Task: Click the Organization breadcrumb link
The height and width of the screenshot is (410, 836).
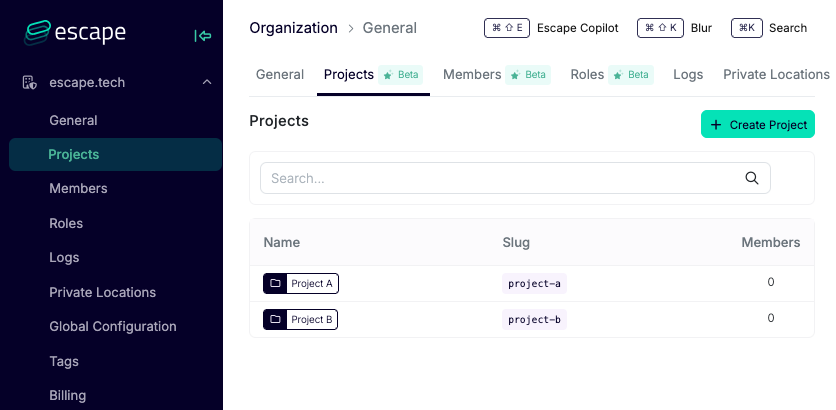Action: point(293,28)
